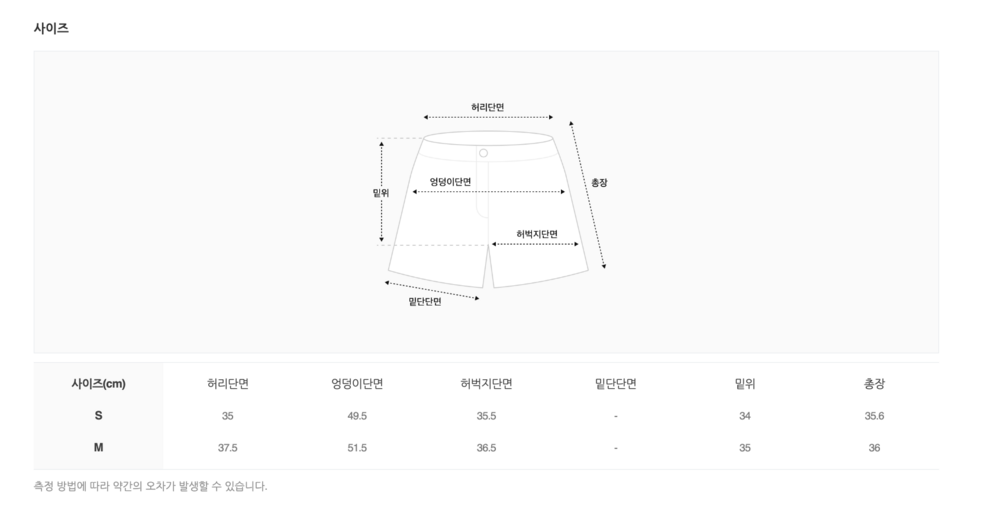Click the 37.5 waist value for size M

pos(228,448)
